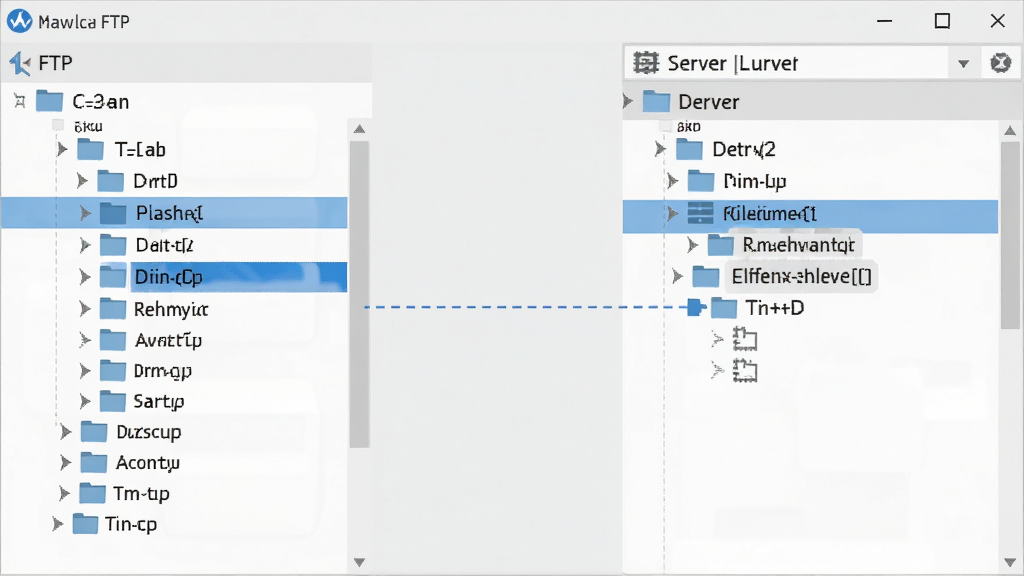Select the Derver root folder icon

tap(656, 101)
